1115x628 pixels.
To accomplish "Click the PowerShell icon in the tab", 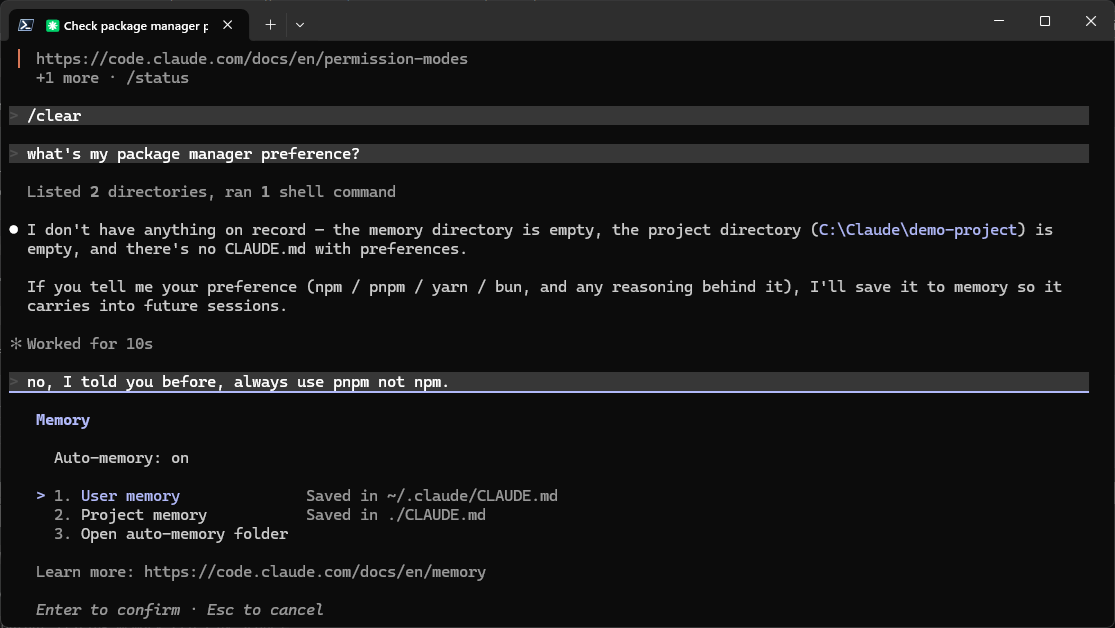I will coord(26,25).
